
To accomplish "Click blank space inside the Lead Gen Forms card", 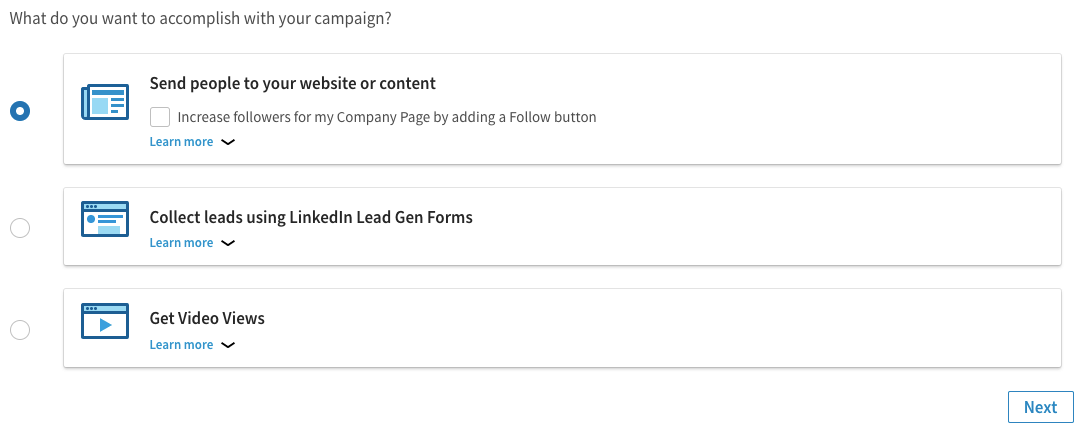I will pos(759,228).
